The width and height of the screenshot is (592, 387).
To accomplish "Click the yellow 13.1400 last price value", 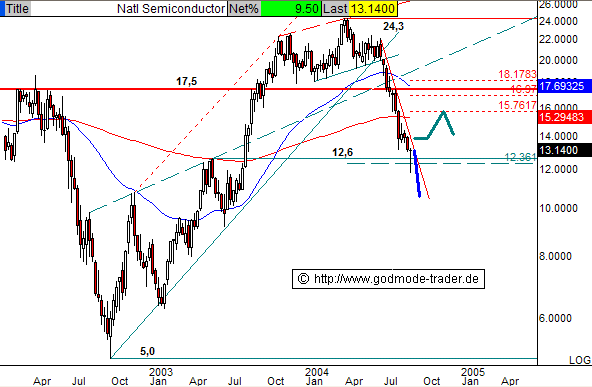I will point(373,8).
